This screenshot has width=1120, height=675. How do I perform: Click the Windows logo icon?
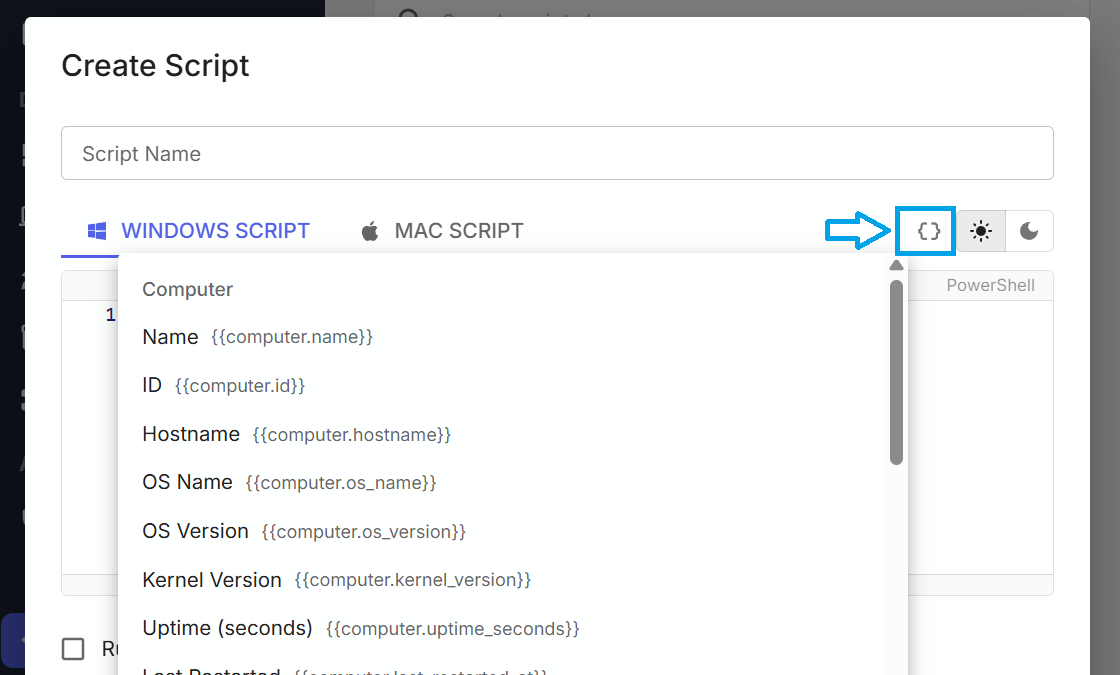(x=97, y=231)
